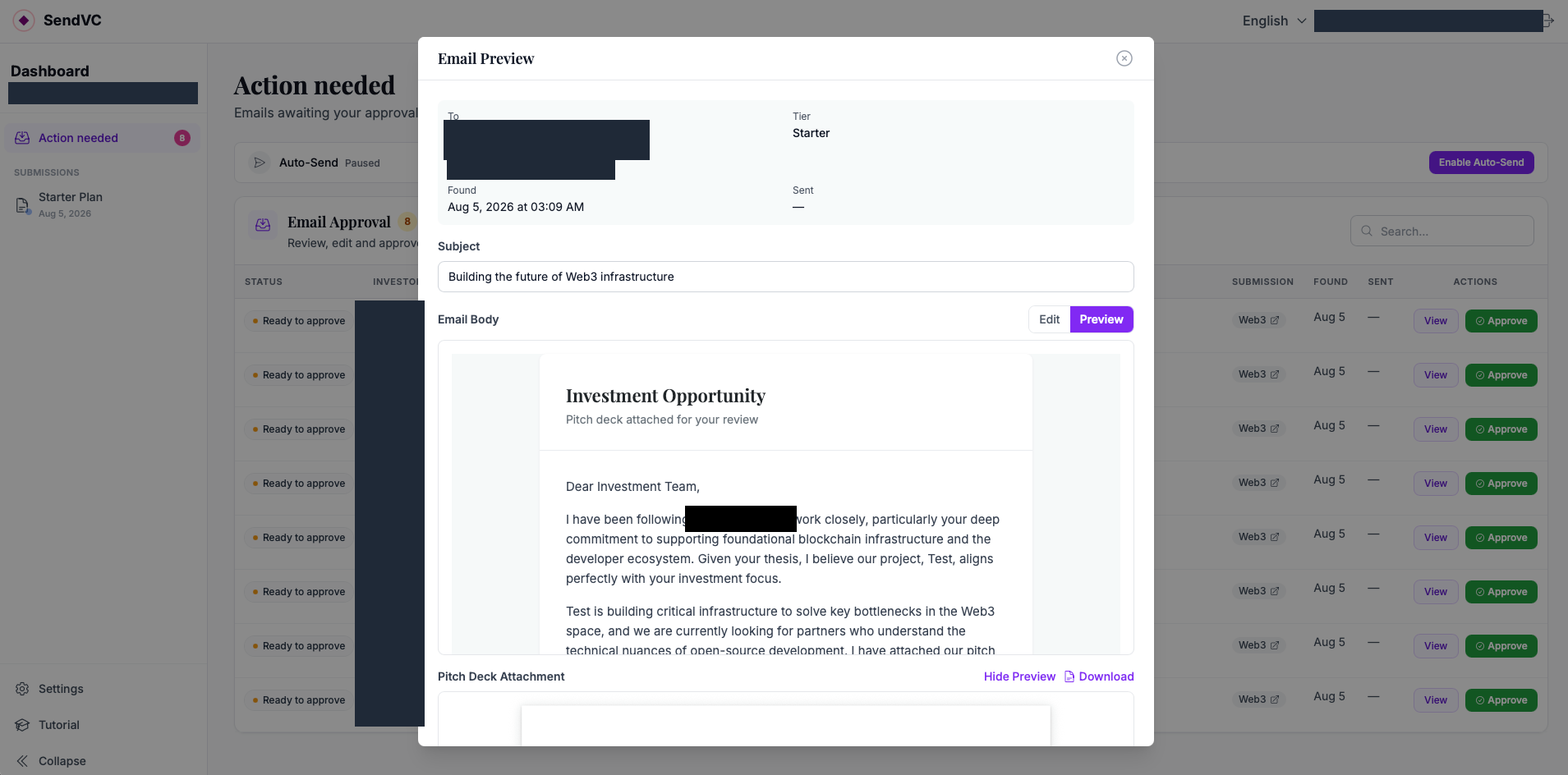Download the pitch deck attachment
The width and height of the screenshot is (1568, 775).
tap(1099, 676)
